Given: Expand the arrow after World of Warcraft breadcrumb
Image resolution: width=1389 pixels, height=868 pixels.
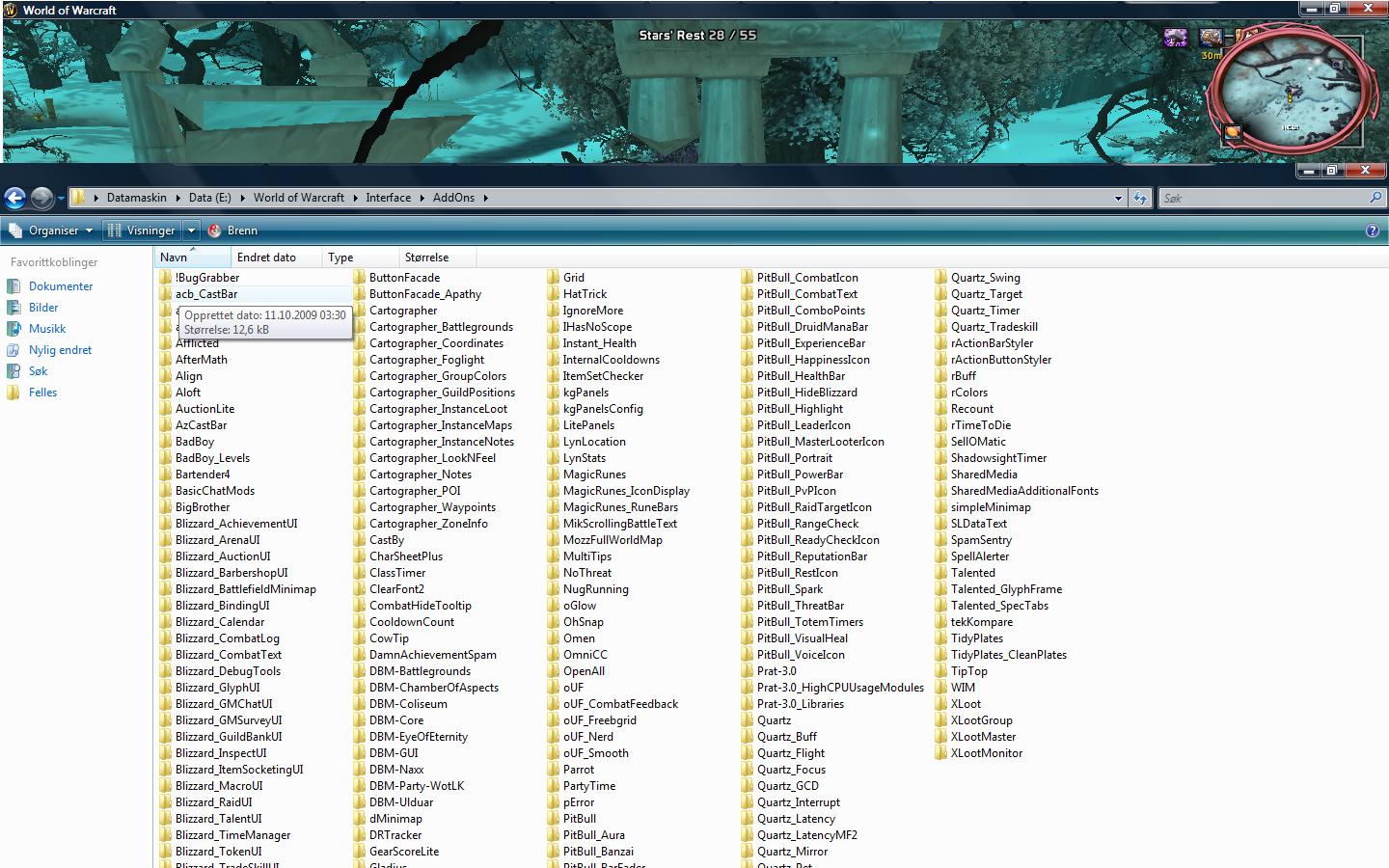Looking at the screenshot, I should coord(354,198).
